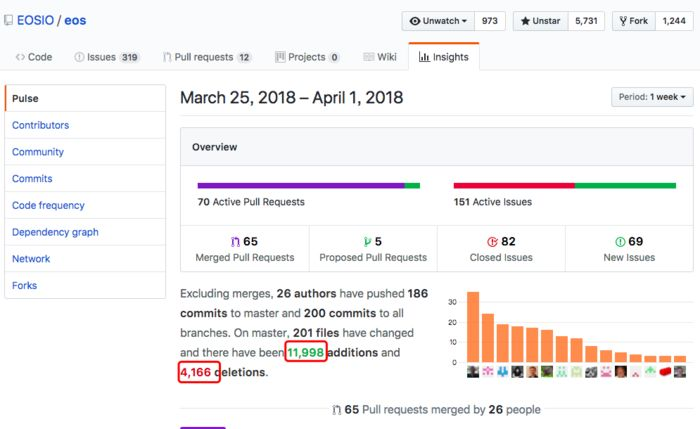
Task: Click the 319 issues counter badge
Action: 129,58
